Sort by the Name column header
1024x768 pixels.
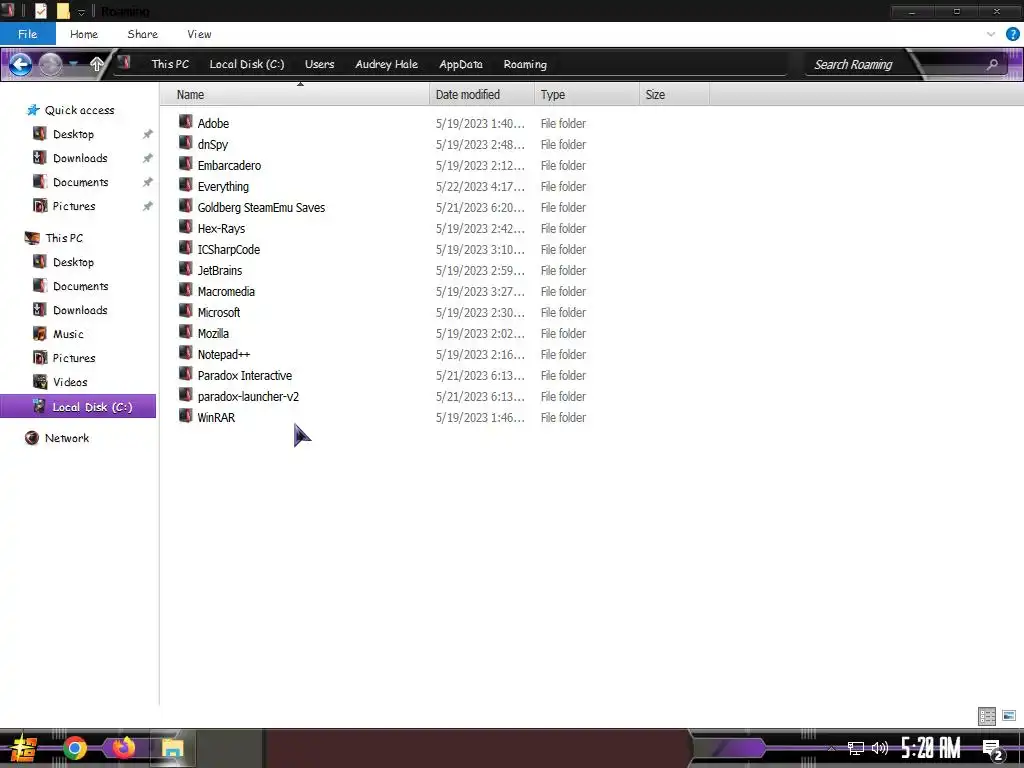(294, 95)
